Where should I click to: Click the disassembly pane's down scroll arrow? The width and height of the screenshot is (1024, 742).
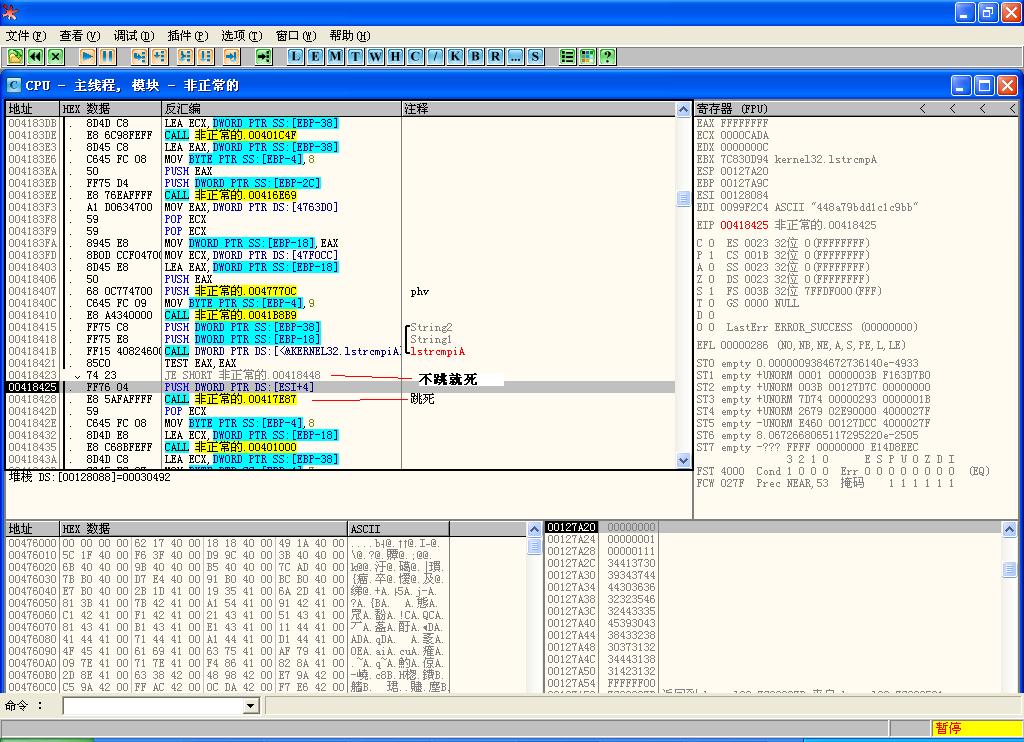tap(683, 460)
